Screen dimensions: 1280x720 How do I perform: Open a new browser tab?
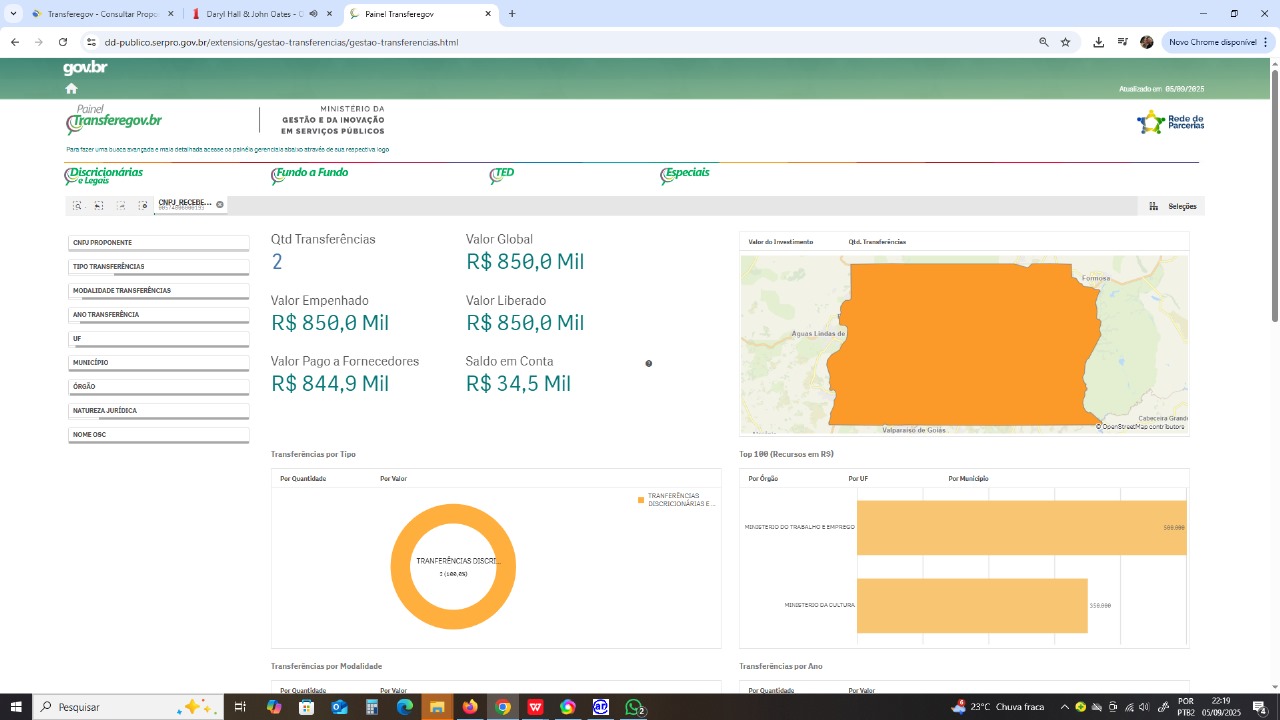(512, 14)
